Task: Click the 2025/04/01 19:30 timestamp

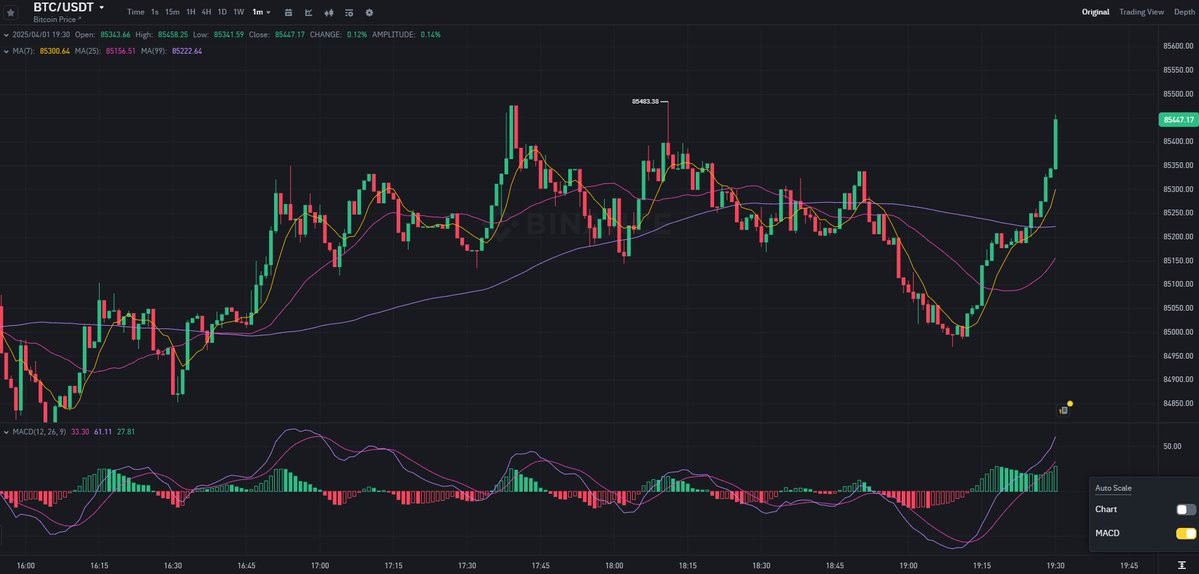Action: pos(42,35)
